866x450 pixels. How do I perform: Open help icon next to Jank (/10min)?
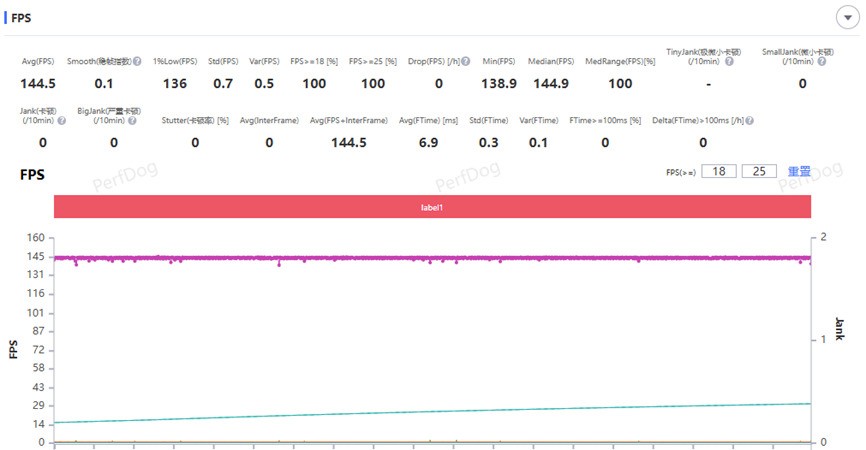tap(61, 120)
